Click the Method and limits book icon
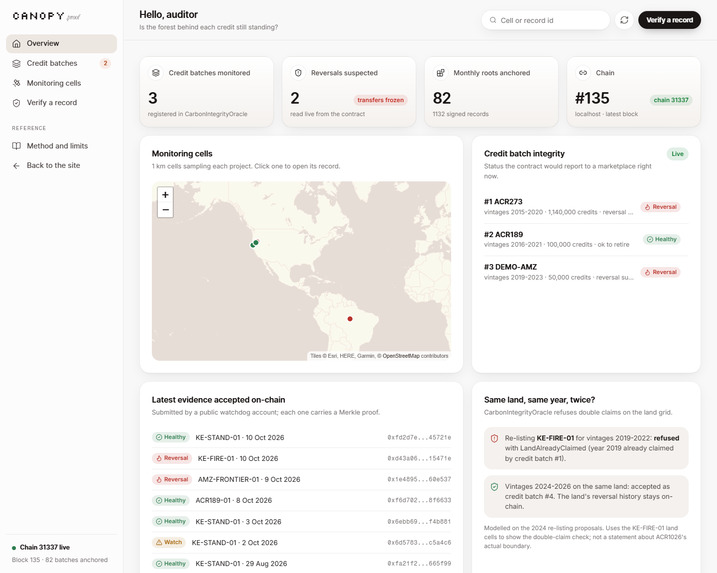The height and width of the screenshot is (573, 717). pyautogui.click(x=16, y=146)
